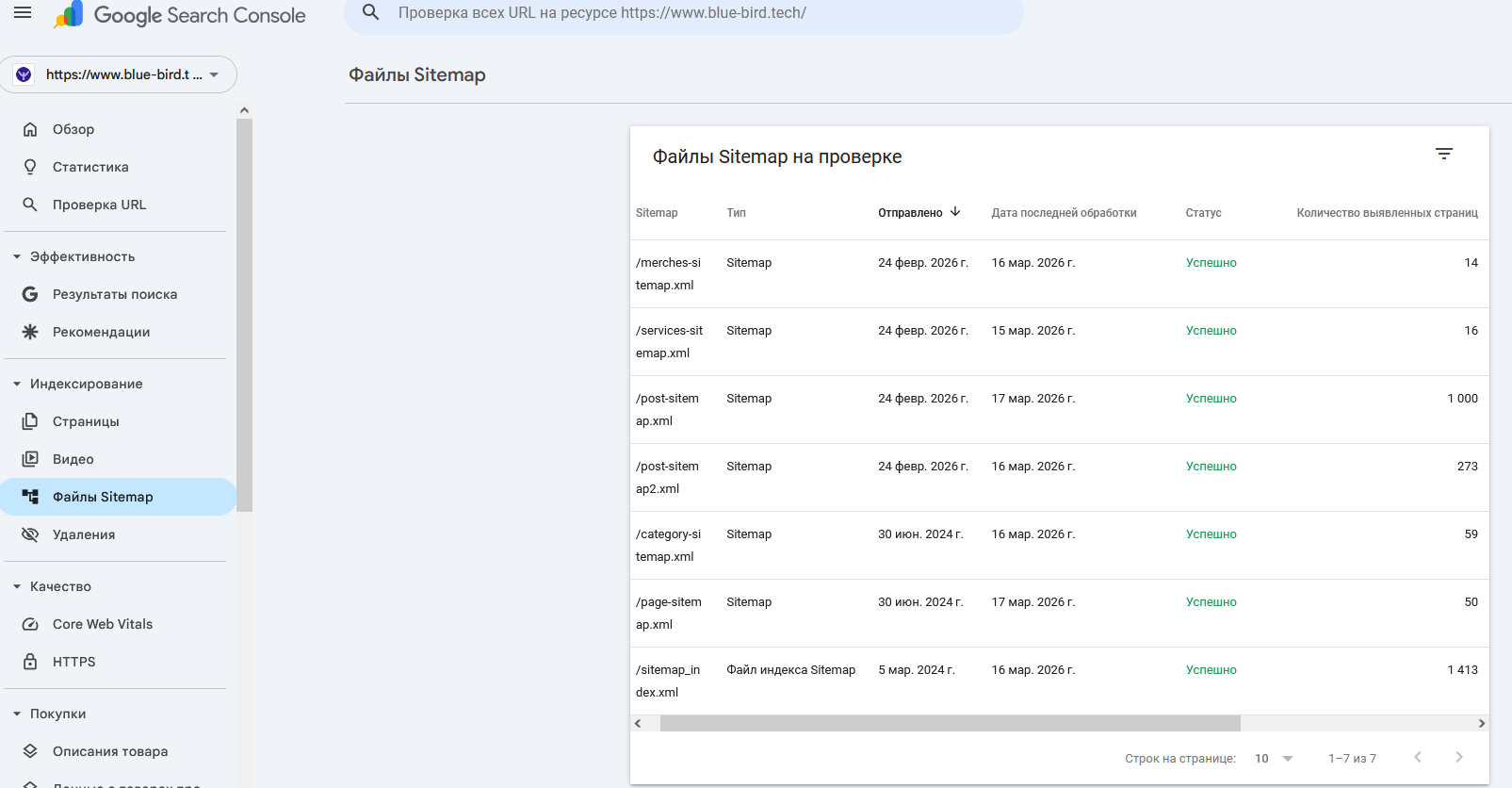This screenshot has width=1512, height=788.
Task: Click the search magnifier icon
Action: 371,12
